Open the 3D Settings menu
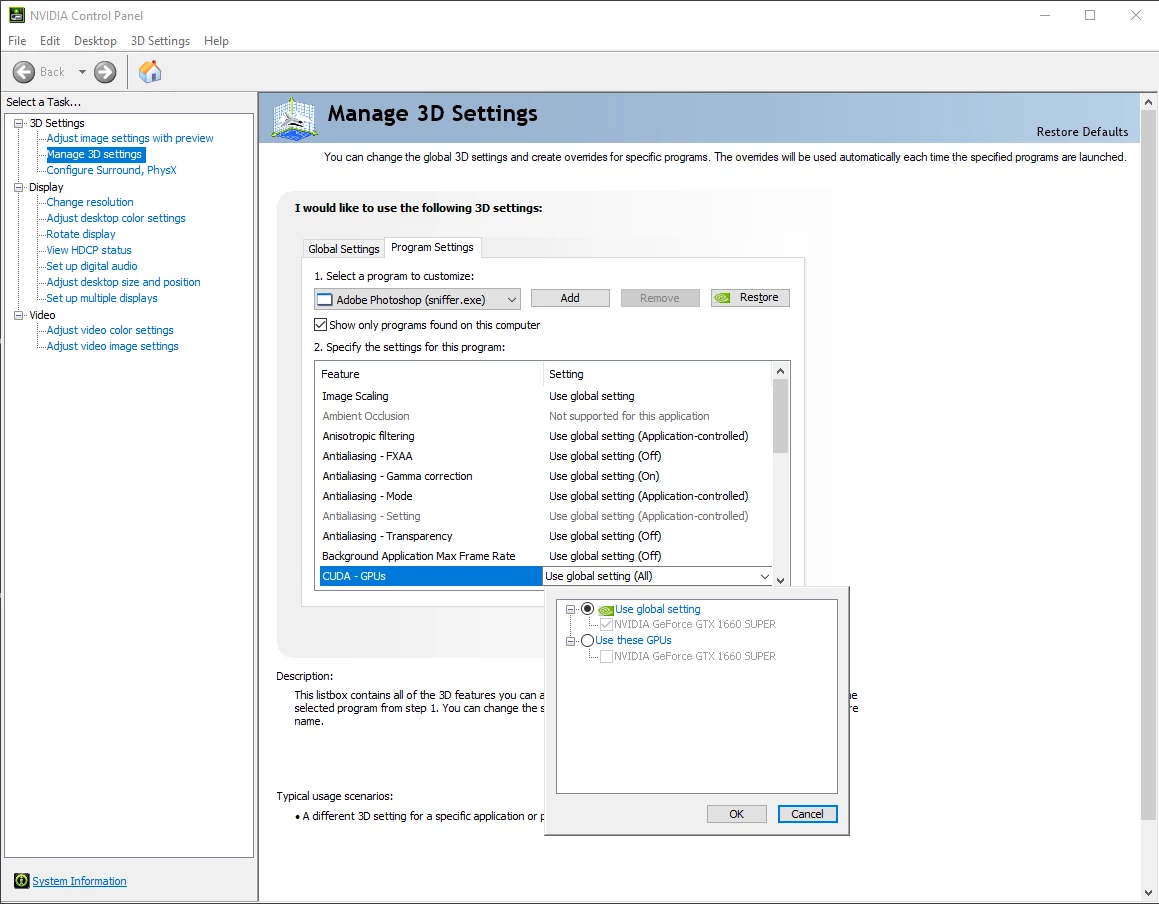 [x=160, y=41]
